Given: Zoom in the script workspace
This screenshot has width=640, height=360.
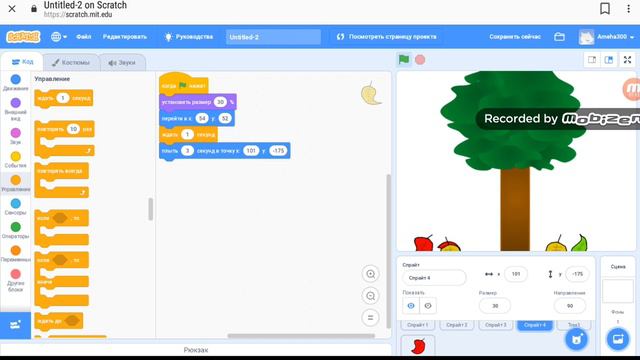Looking at the screenshot, I should (x=371, y=274).
